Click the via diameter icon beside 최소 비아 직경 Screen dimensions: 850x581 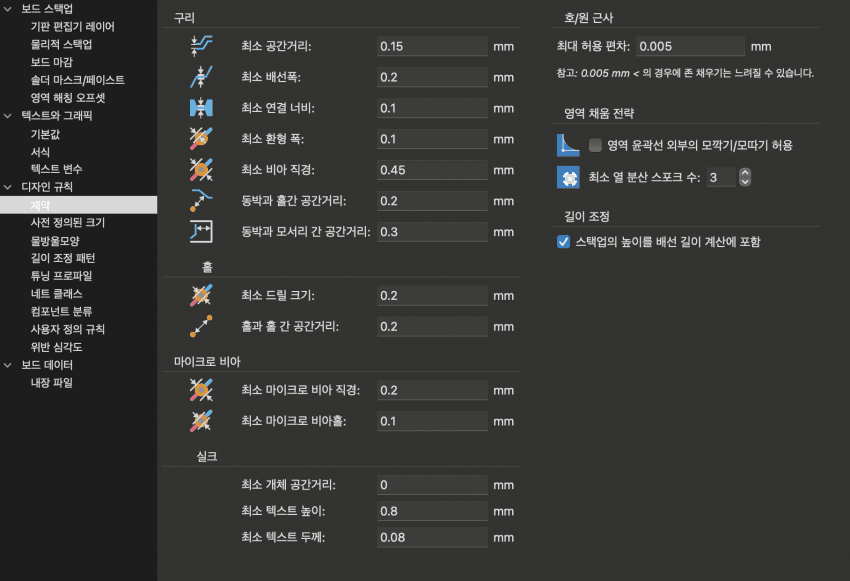(201, 170)
